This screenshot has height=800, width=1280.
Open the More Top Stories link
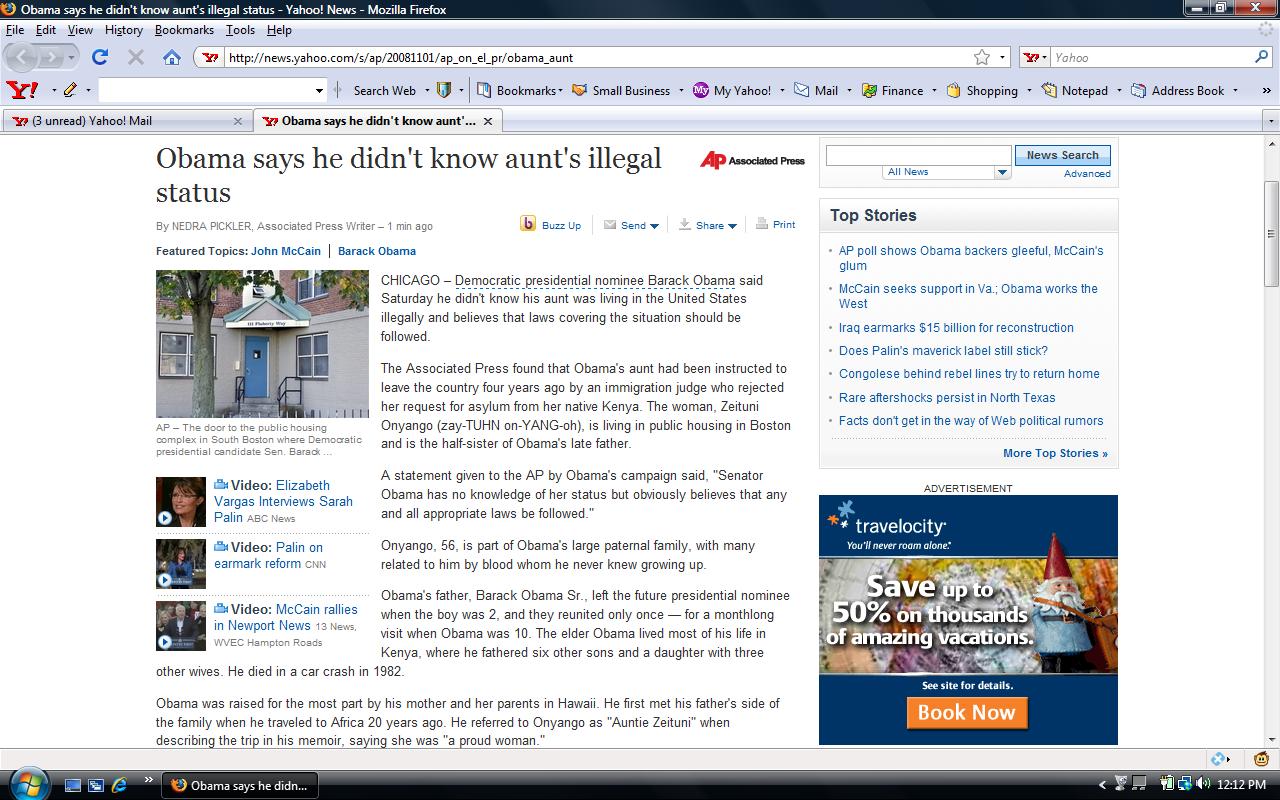click(1055, 453)
